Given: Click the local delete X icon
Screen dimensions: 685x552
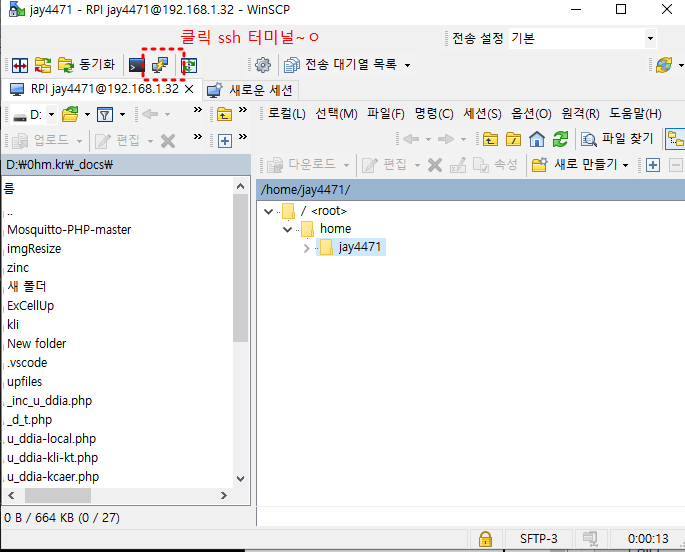Looking at the screenshot, I should click(168, 141).
